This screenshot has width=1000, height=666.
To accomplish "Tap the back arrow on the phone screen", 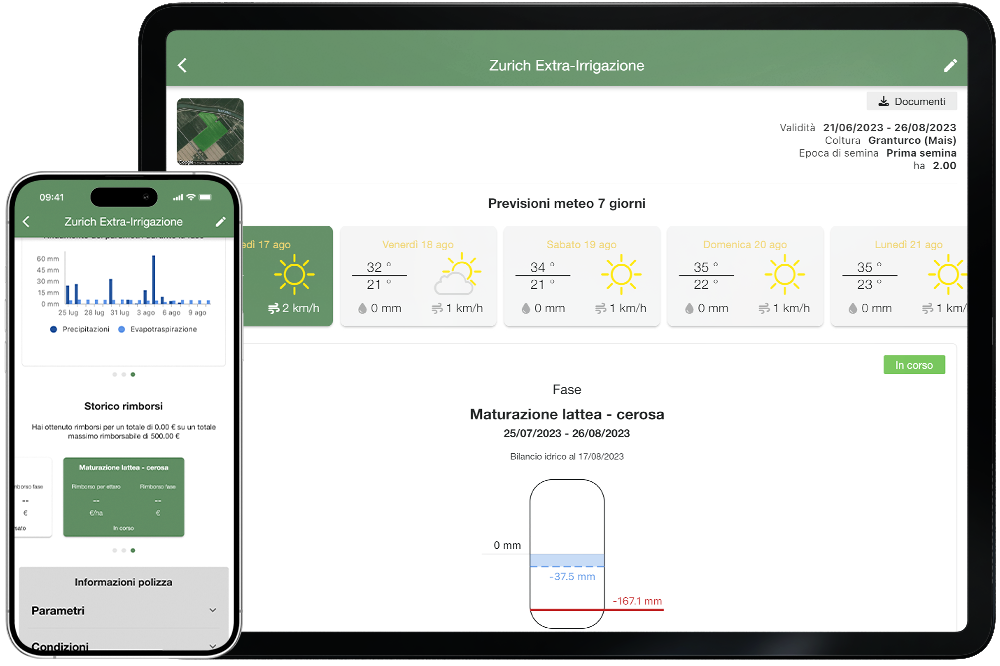I will [27, 221].
